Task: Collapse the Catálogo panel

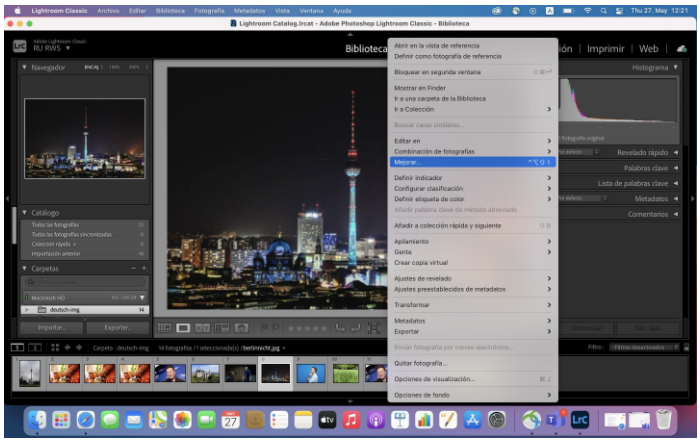Action: click(25, 213)
